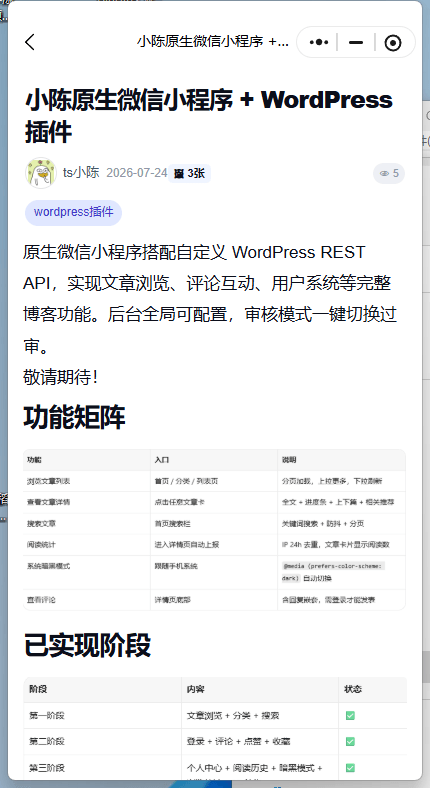Open the three-dot mini program menu
The height and width of the screenshot is (788, 430).
pos(318,43)
